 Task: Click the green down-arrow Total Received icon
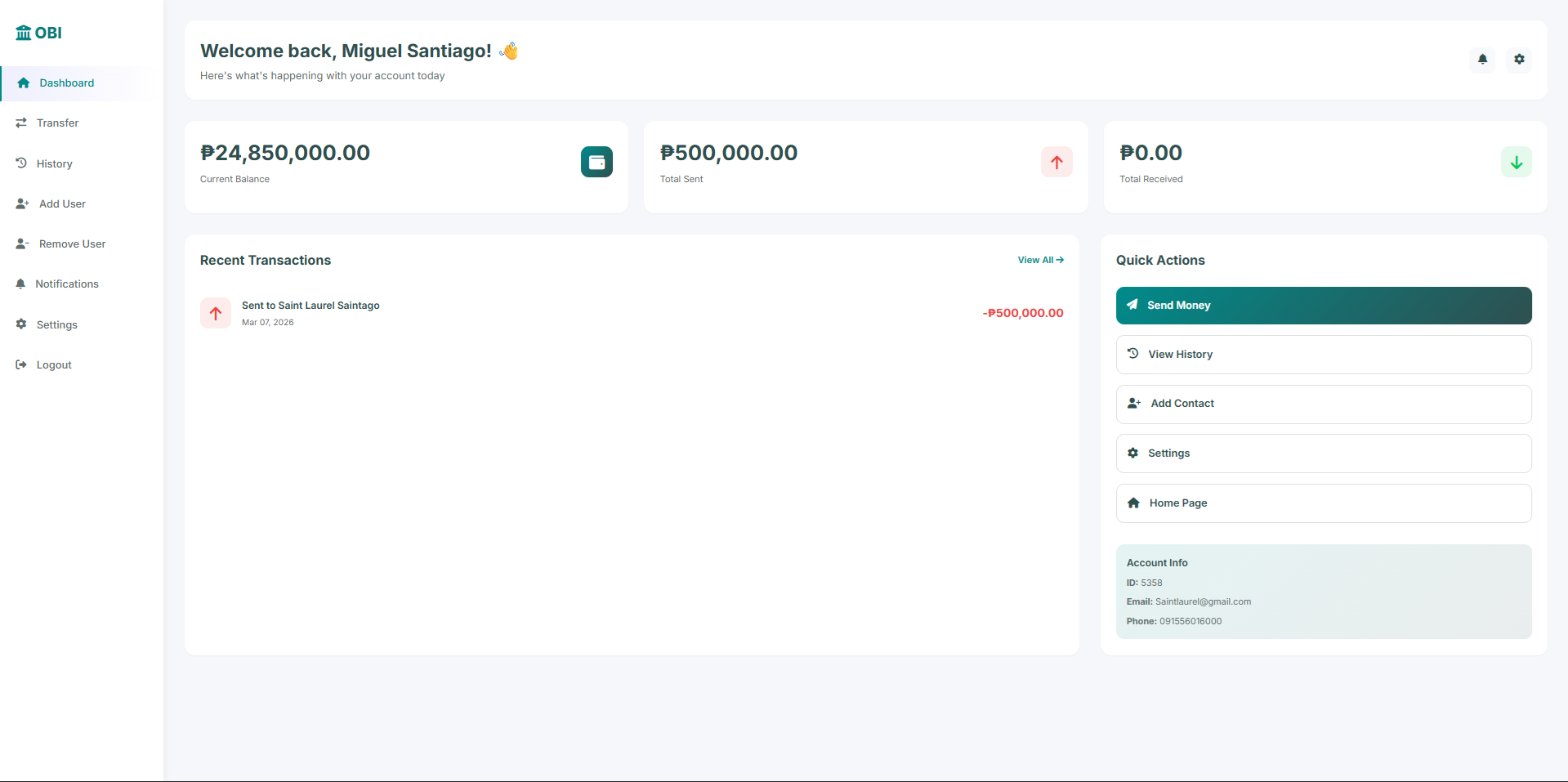coord(1516,162)
